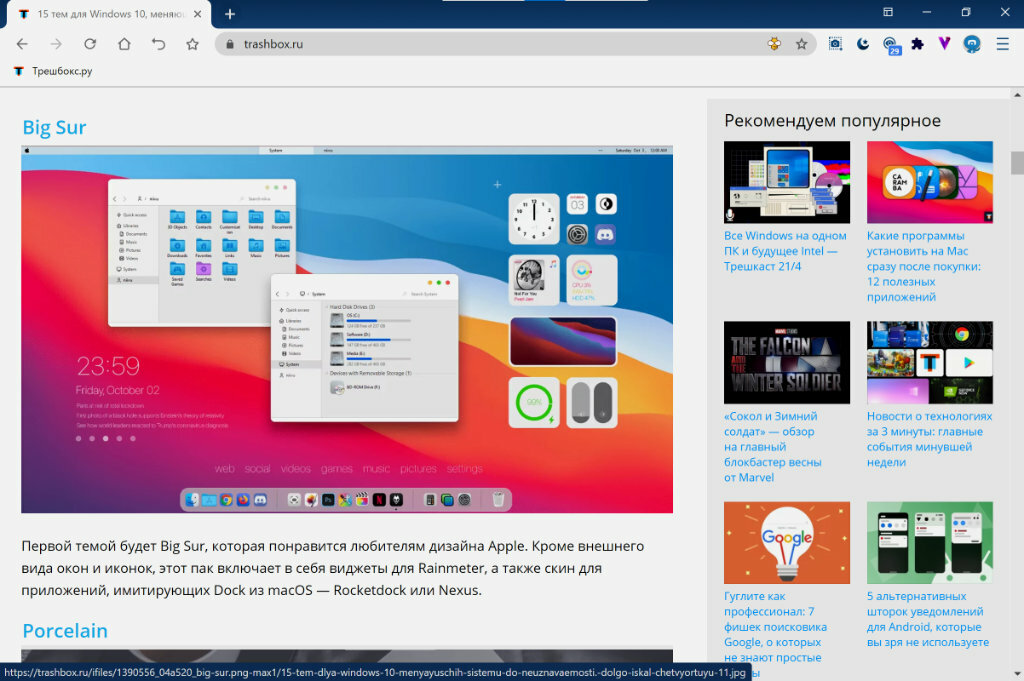Viewport: 1024px width, 681px height.
Task: Take a page screenshot with the camera icon
Action: [x=835, y=44]
